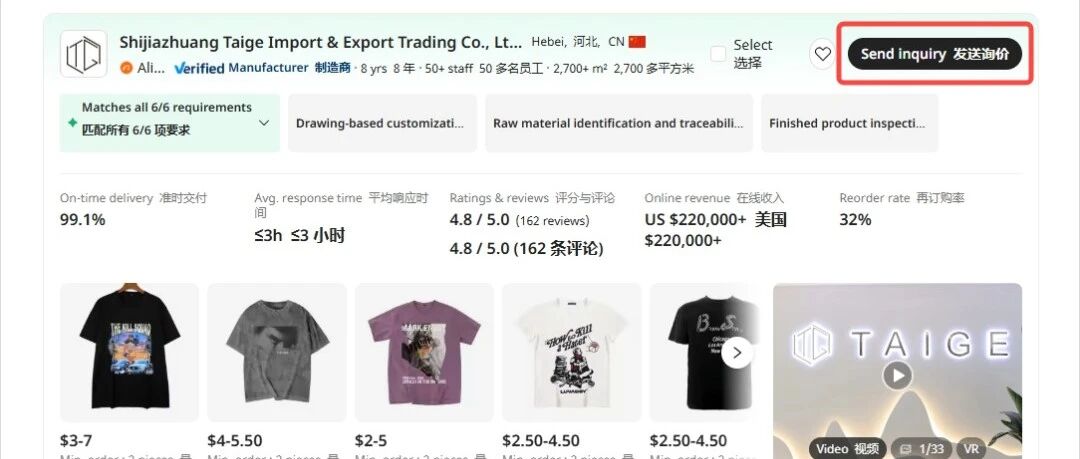The width and height of the screenshot is (1080, 459).
Task: Click the Alibaba orange badge icon
Action: click(x=126, y=68)
